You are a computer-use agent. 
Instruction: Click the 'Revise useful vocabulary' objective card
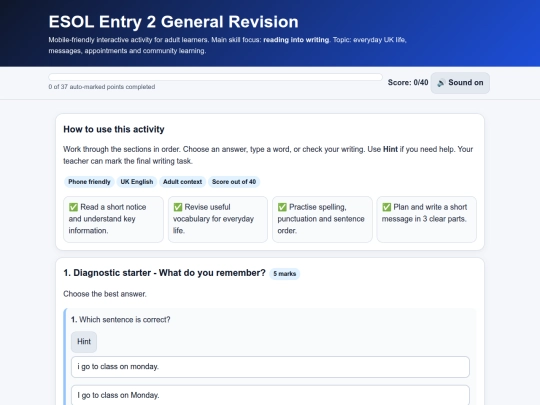click(x=218, y=219)
